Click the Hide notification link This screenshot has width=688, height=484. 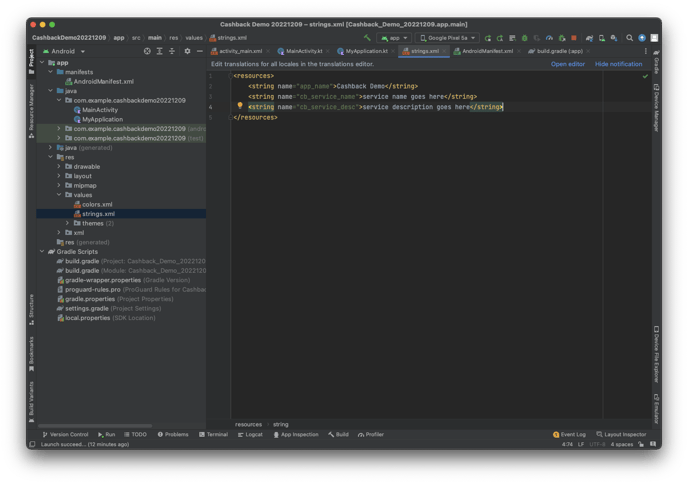tap(618, 63)
